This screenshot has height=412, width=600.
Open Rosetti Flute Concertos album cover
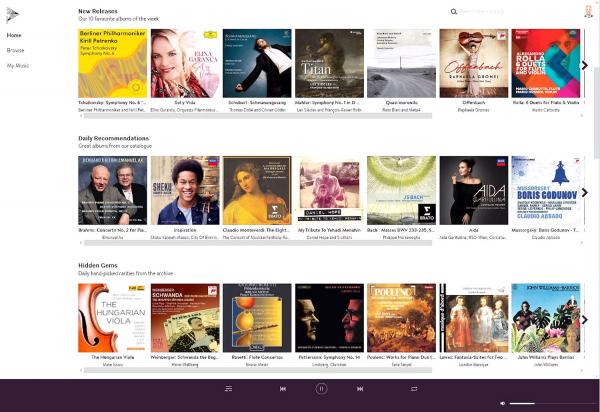pos(257,318)
